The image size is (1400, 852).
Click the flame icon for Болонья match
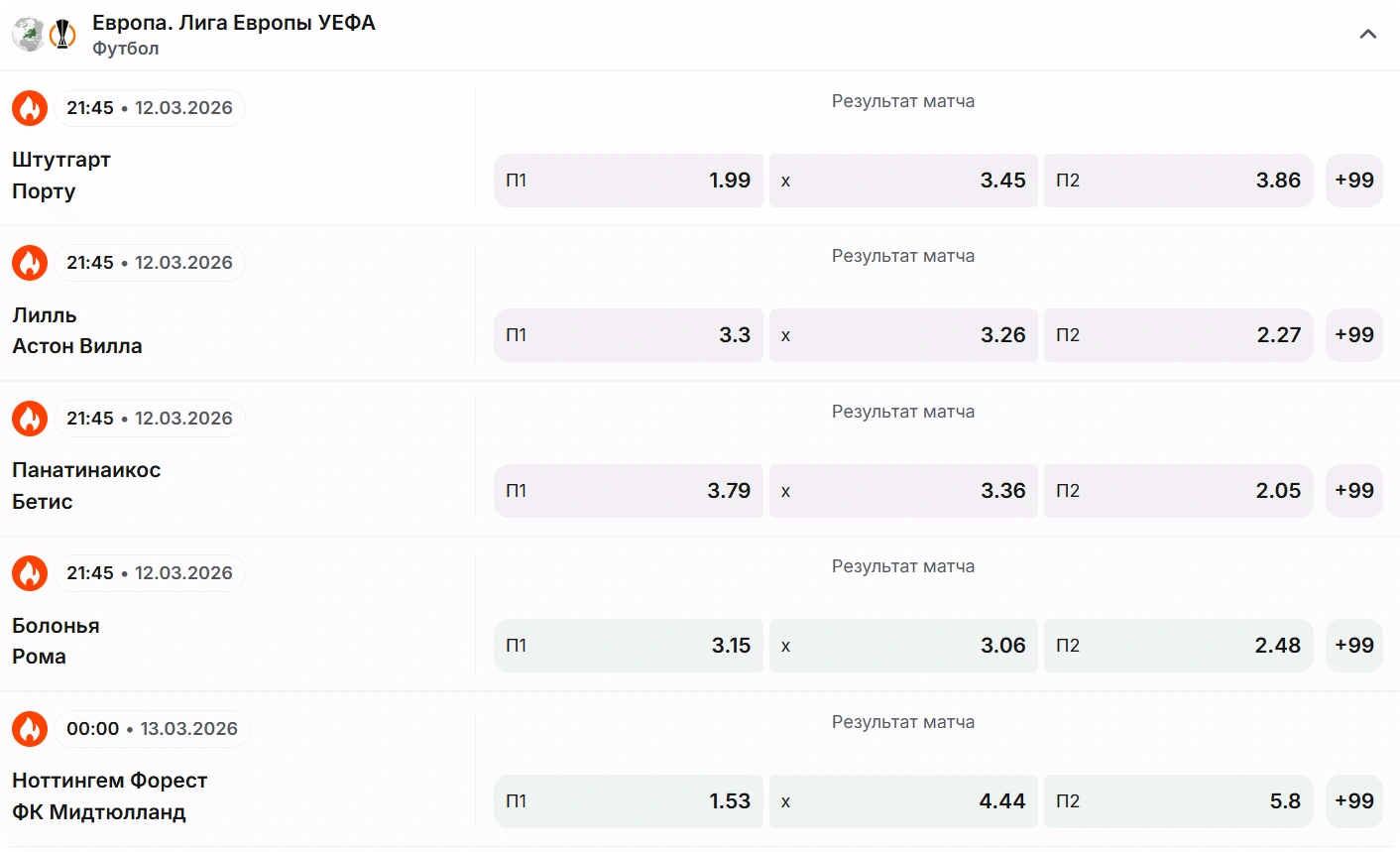pyautogui.click(x=30, y=573)
